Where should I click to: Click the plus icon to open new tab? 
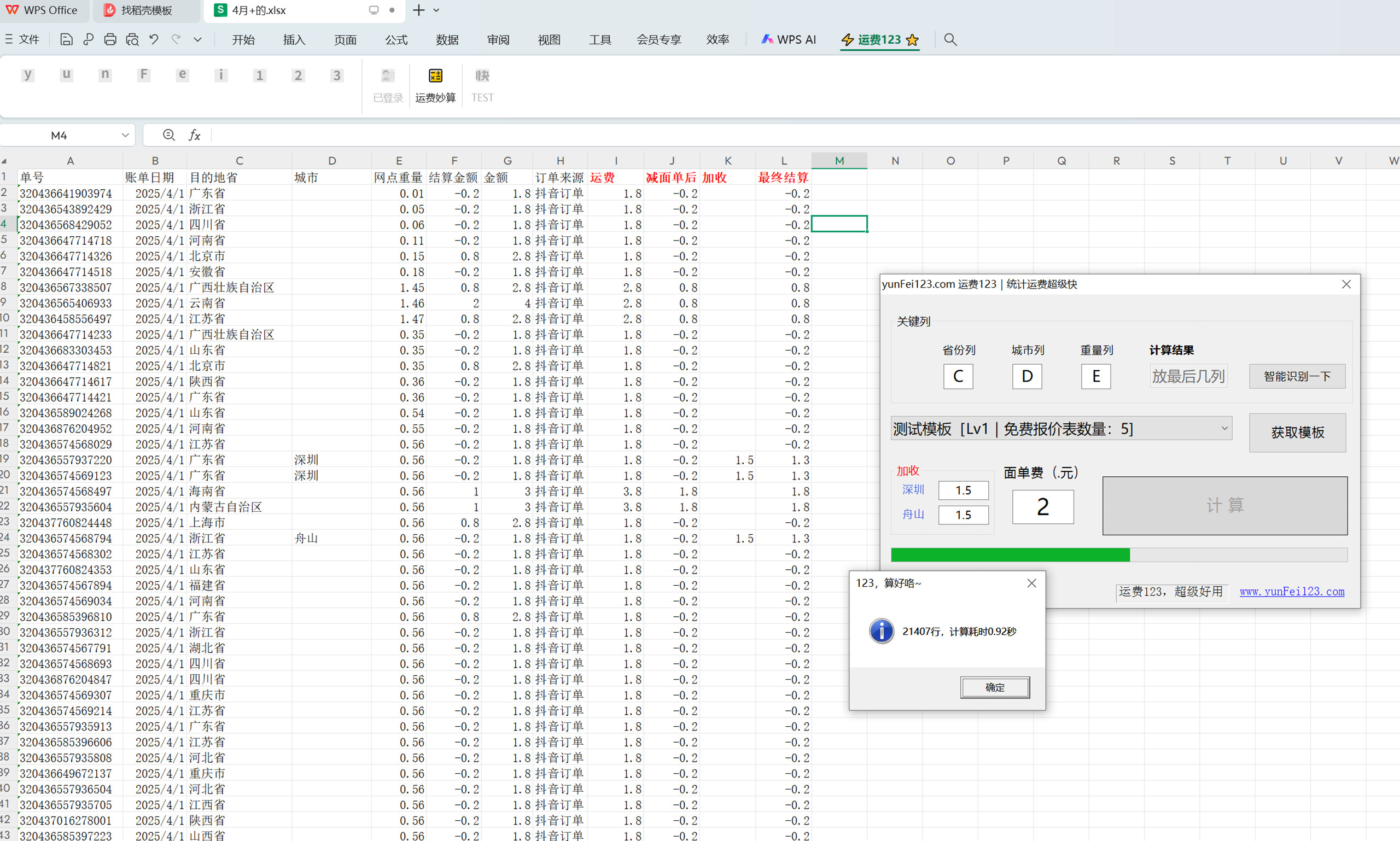418,10
